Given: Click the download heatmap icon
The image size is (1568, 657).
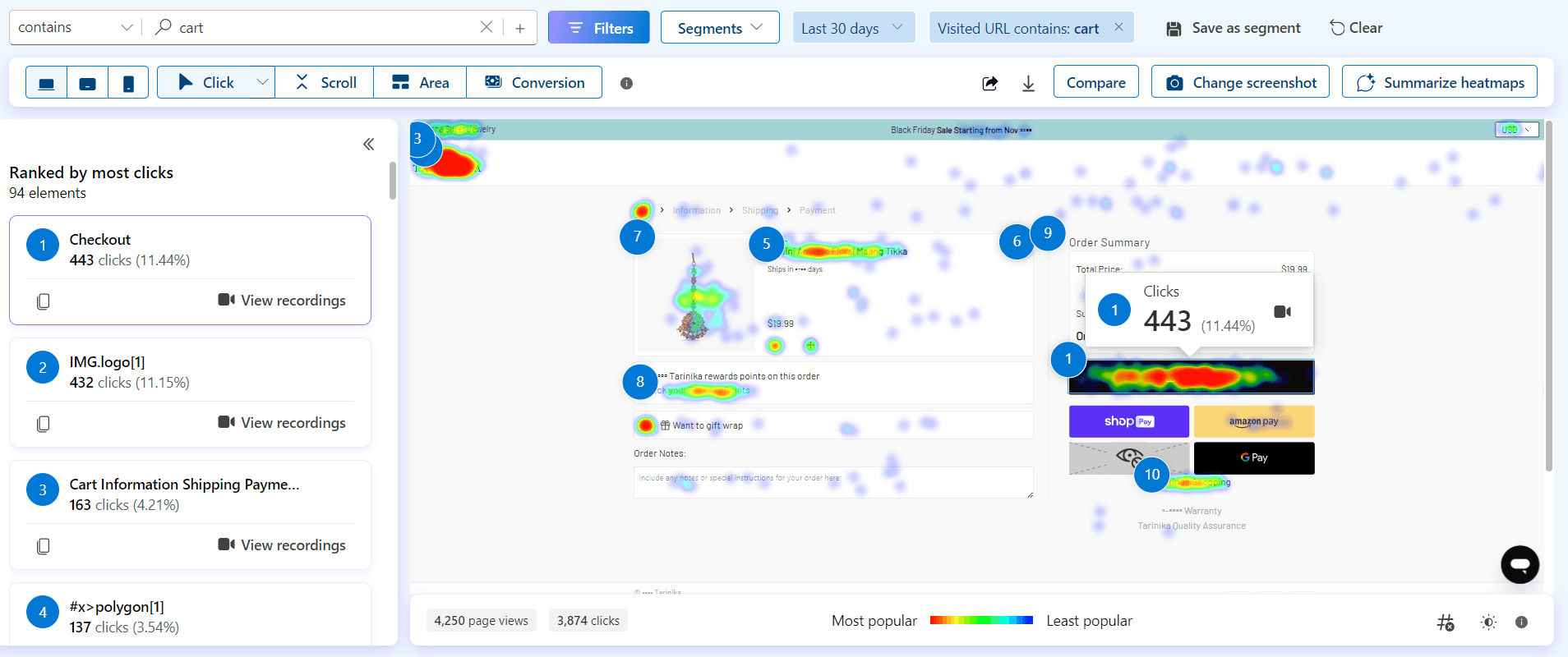Looking at the screenshot, I should (x=1028, y=83).
